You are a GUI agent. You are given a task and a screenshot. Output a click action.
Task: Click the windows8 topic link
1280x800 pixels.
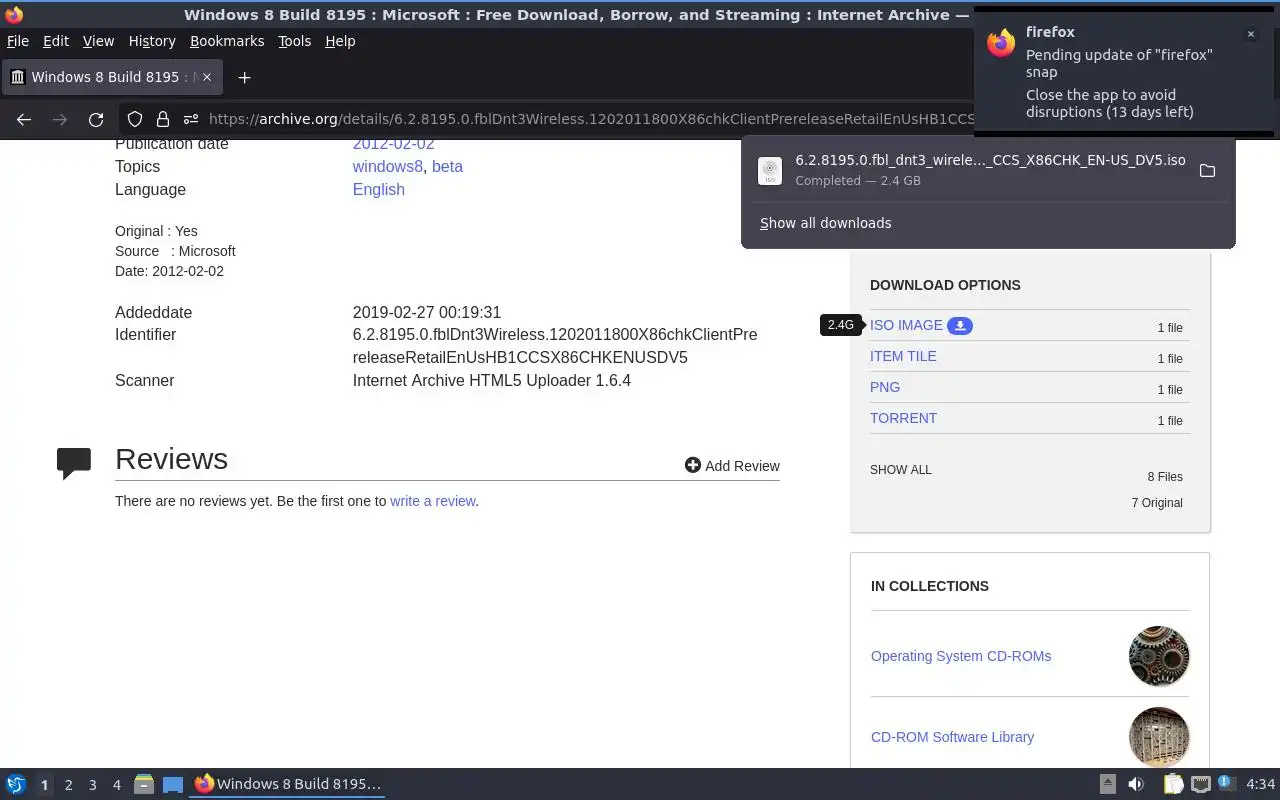(387, 166)
